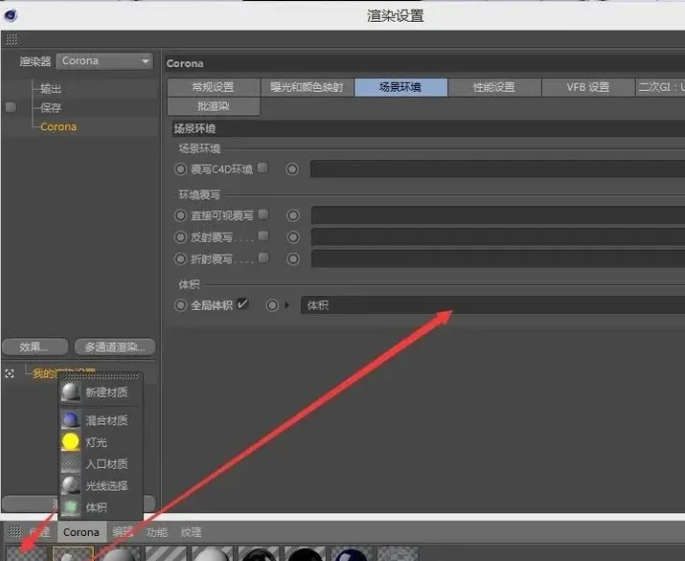The width and height of the screenshot is (685, 561).
Task: Uncheck the 全局体积 checkbox
Action: coord(243,304)
